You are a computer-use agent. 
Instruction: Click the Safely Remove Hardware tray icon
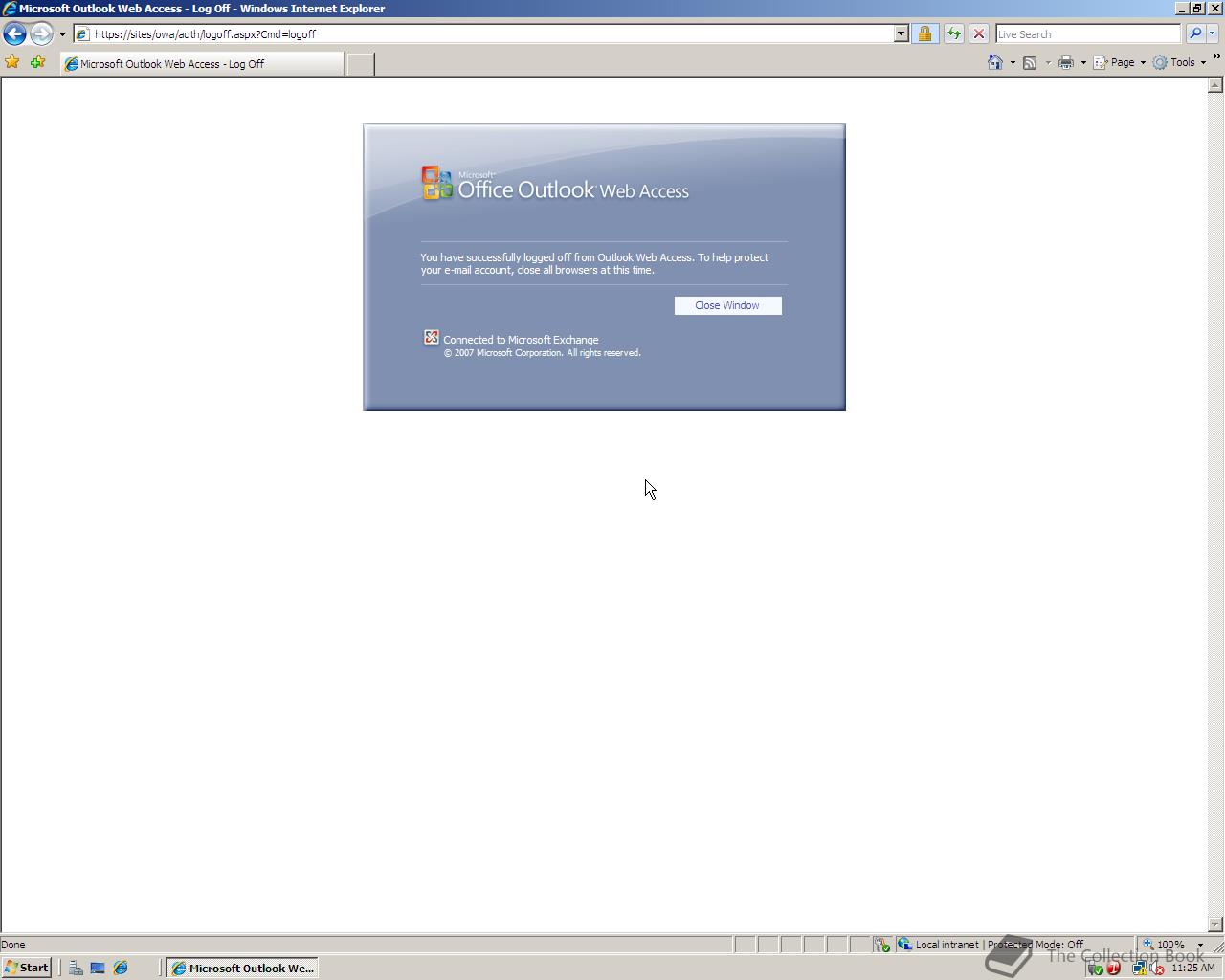(x=1096, y=969)
